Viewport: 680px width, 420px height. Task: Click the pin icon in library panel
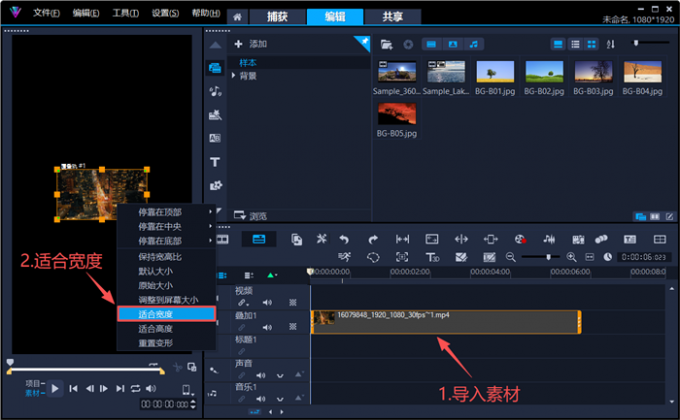point(365,42)
